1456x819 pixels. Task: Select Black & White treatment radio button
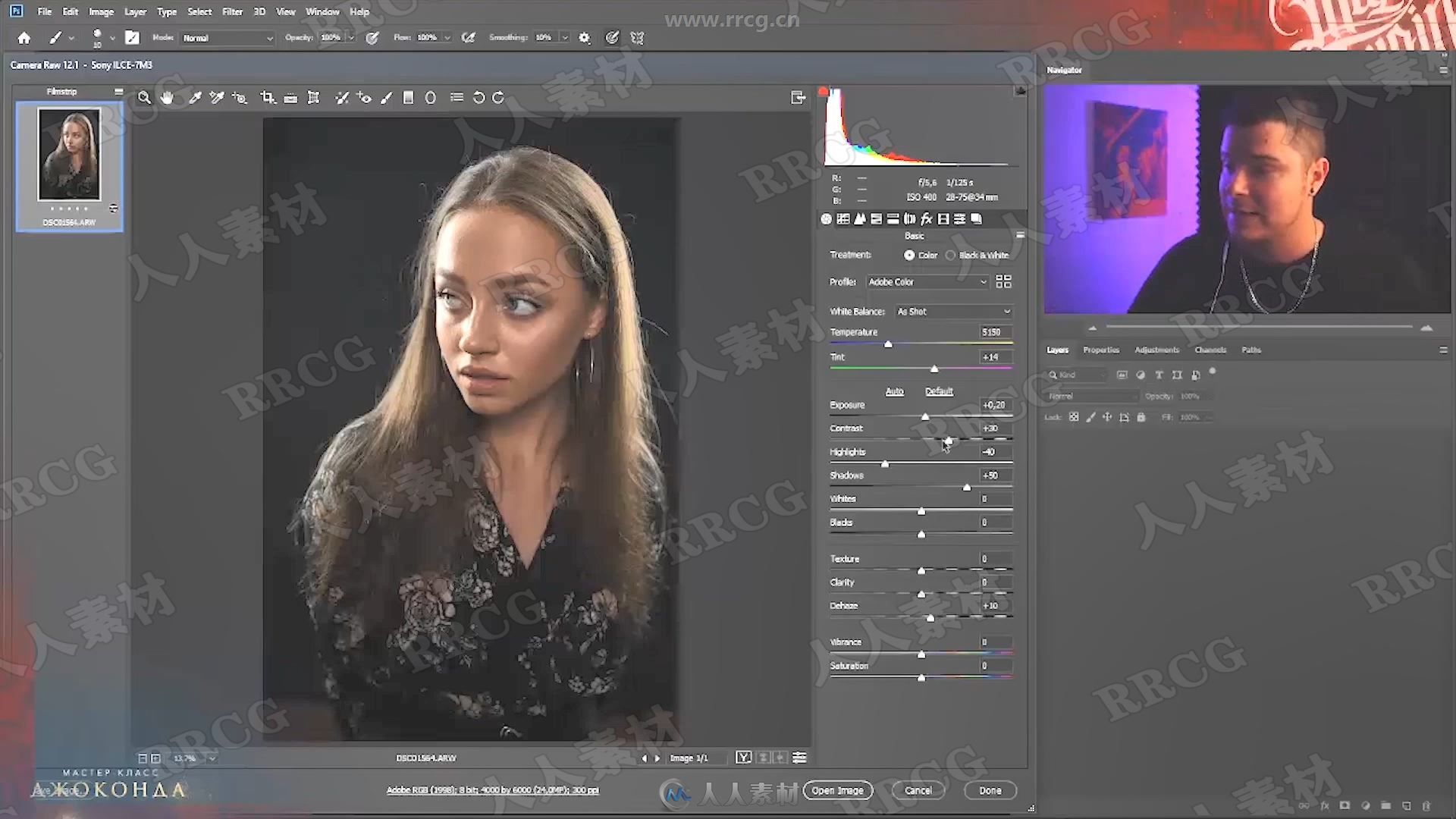click(x=950, y=256)
